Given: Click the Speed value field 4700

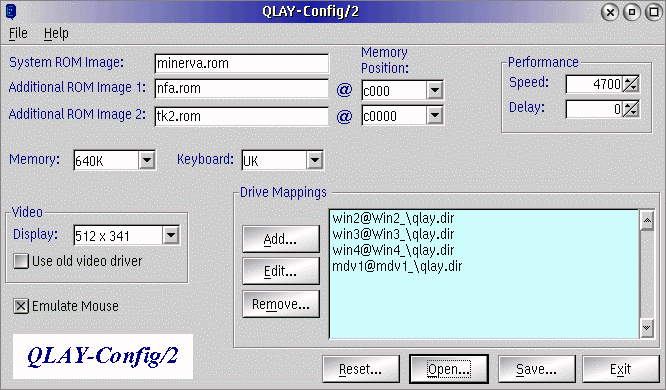Looking at the screenshot, I should 594,84.
